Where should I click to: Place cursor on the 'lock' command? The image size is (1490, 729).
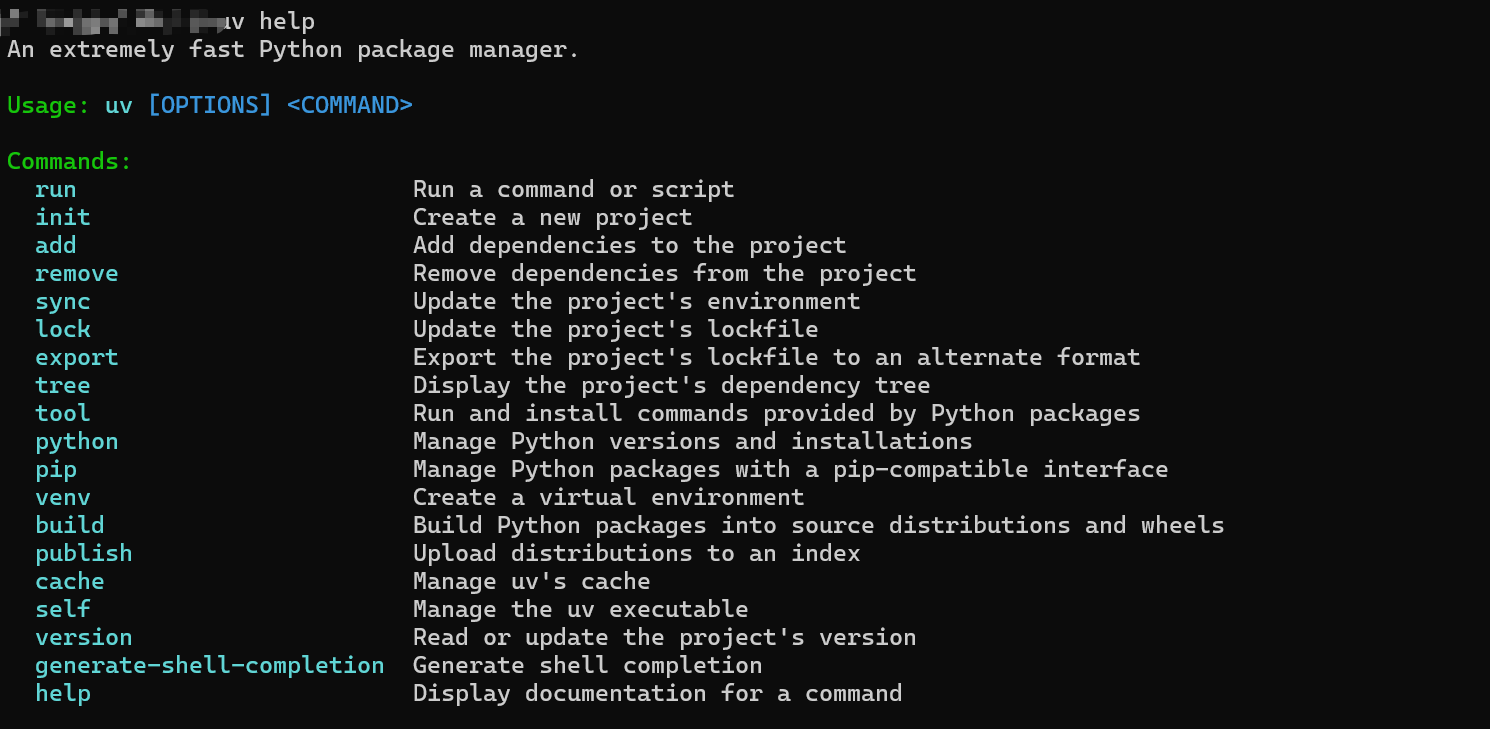[63, 329]
